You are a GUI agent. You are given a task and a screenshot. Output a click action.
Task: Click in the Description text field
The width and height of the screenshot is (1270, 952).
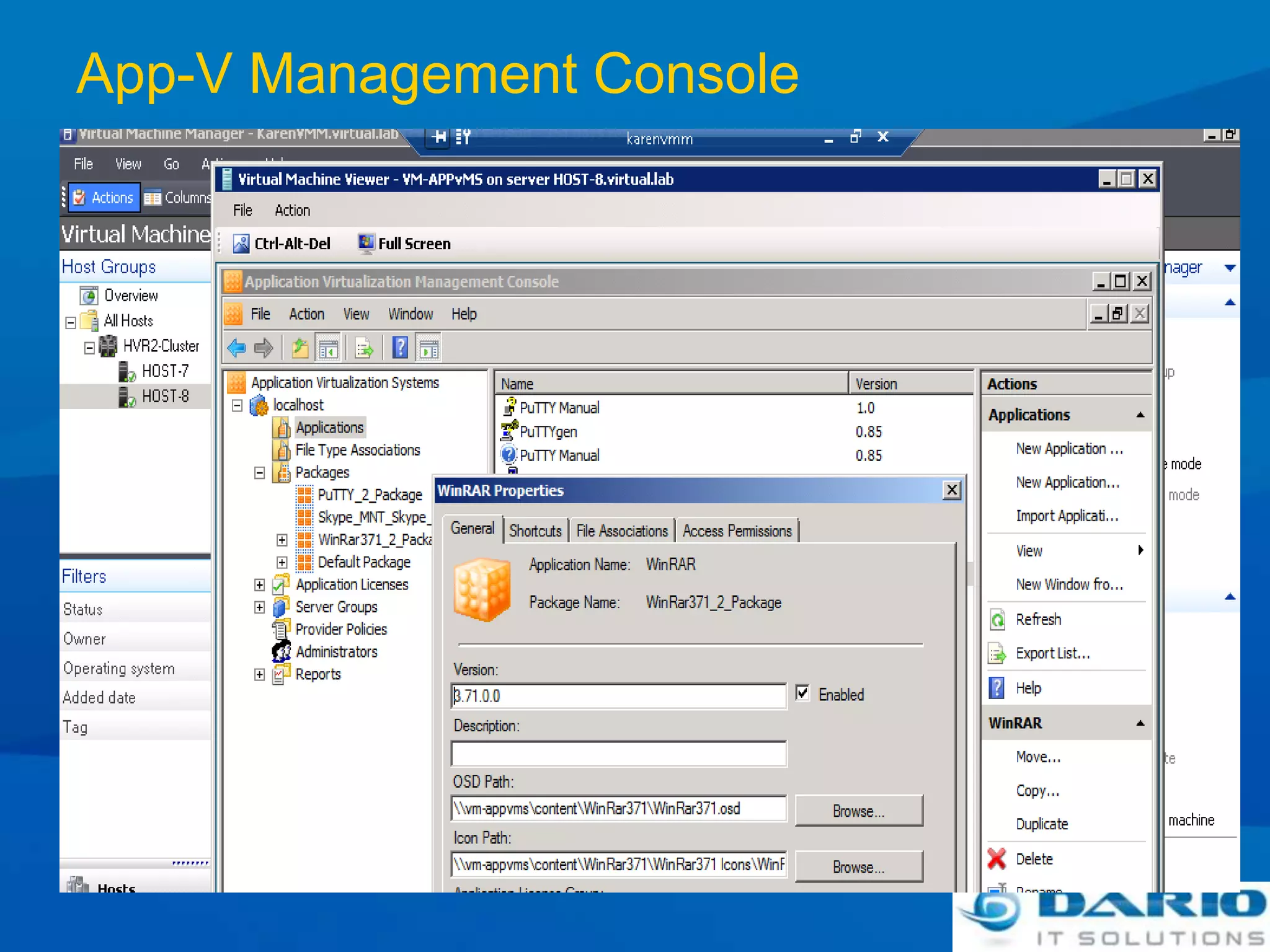click(619, 754)
